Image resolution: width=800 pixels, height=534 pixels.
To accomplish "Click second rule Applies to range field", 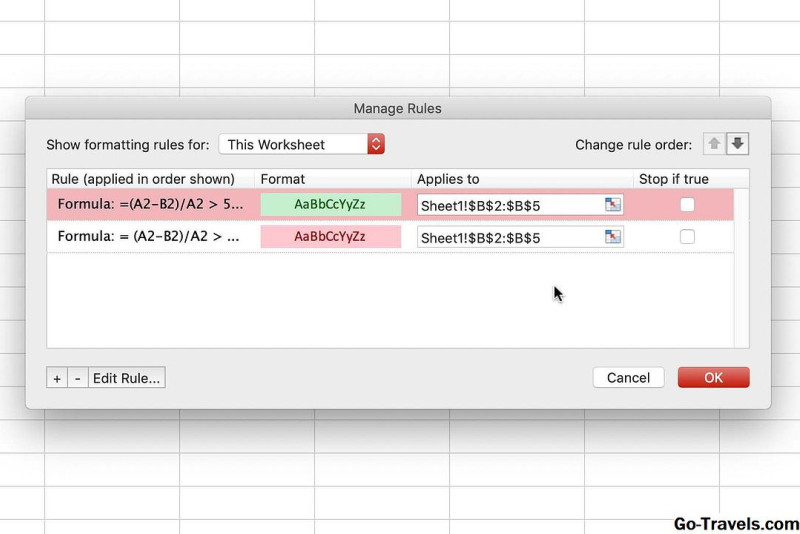I will 520,237.
